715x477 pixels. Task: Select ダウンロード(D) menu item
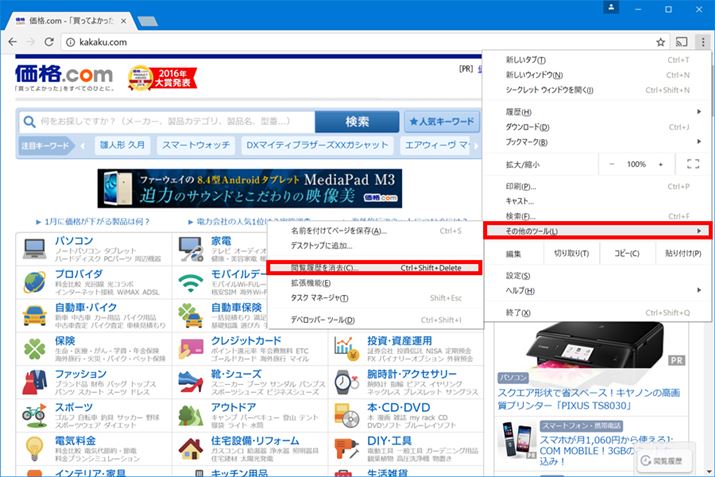coord(597,127)
